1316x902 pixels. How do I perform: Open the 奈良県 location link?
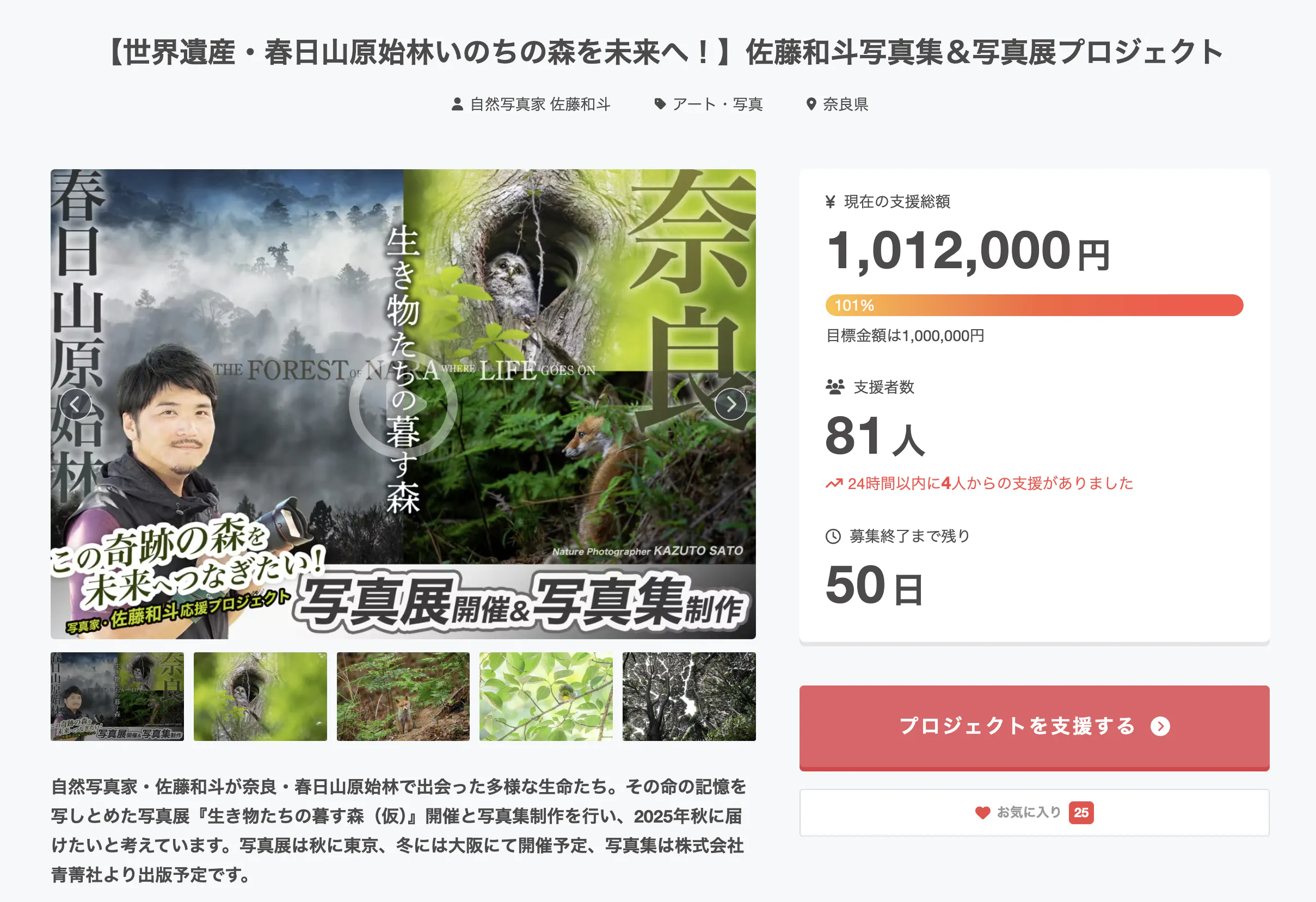coord(845,104)
